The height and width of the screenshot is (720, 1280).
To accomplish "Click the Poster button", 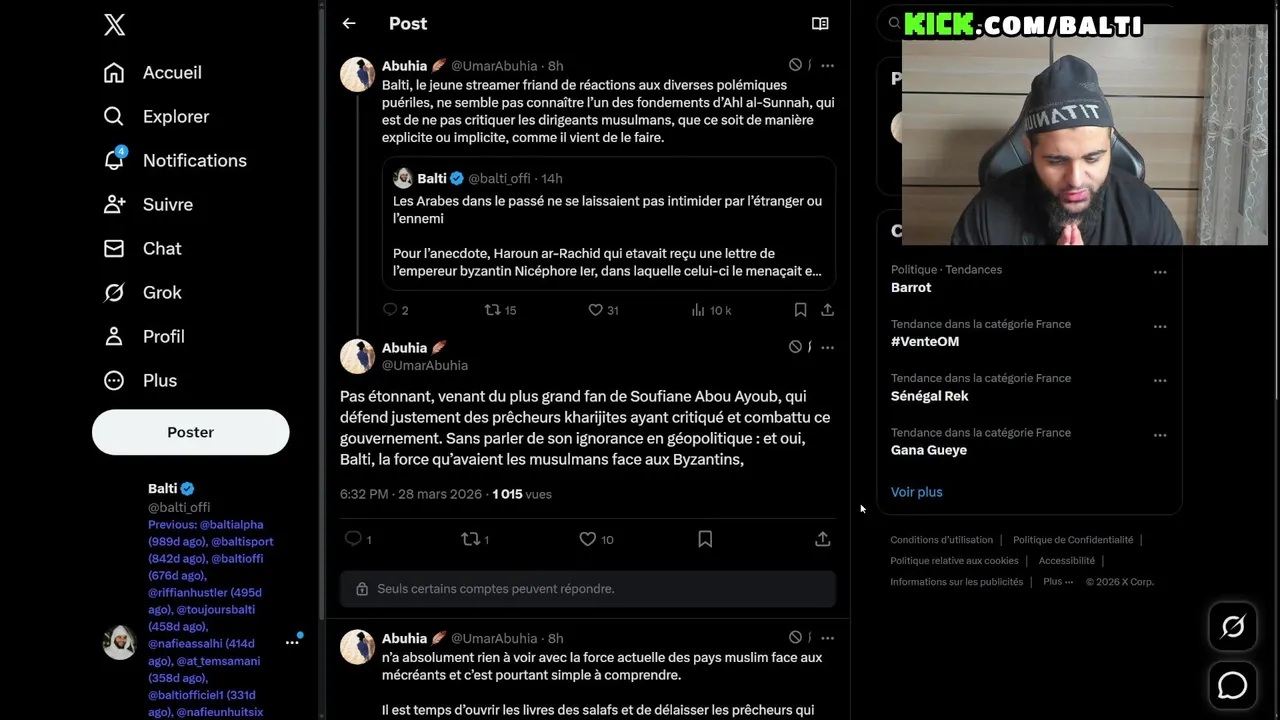I will 190,432.
